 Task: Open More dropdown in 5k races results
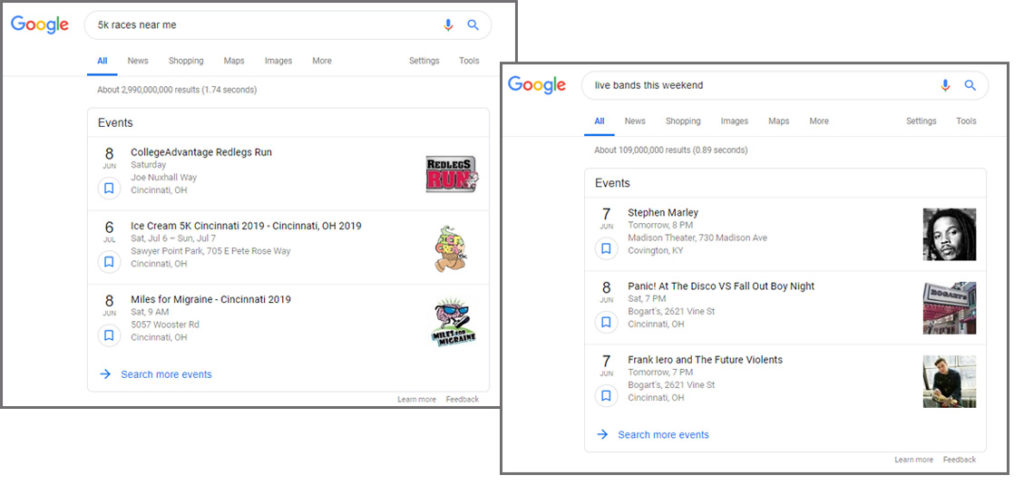click(x=321, y=61)
